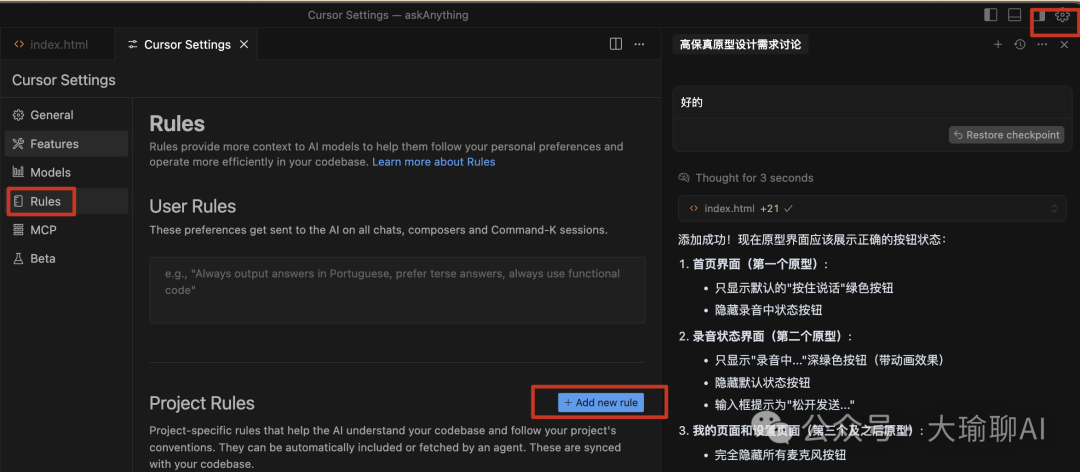Open the Features settings section
1080x472 pixels.
tap(67, 144)
